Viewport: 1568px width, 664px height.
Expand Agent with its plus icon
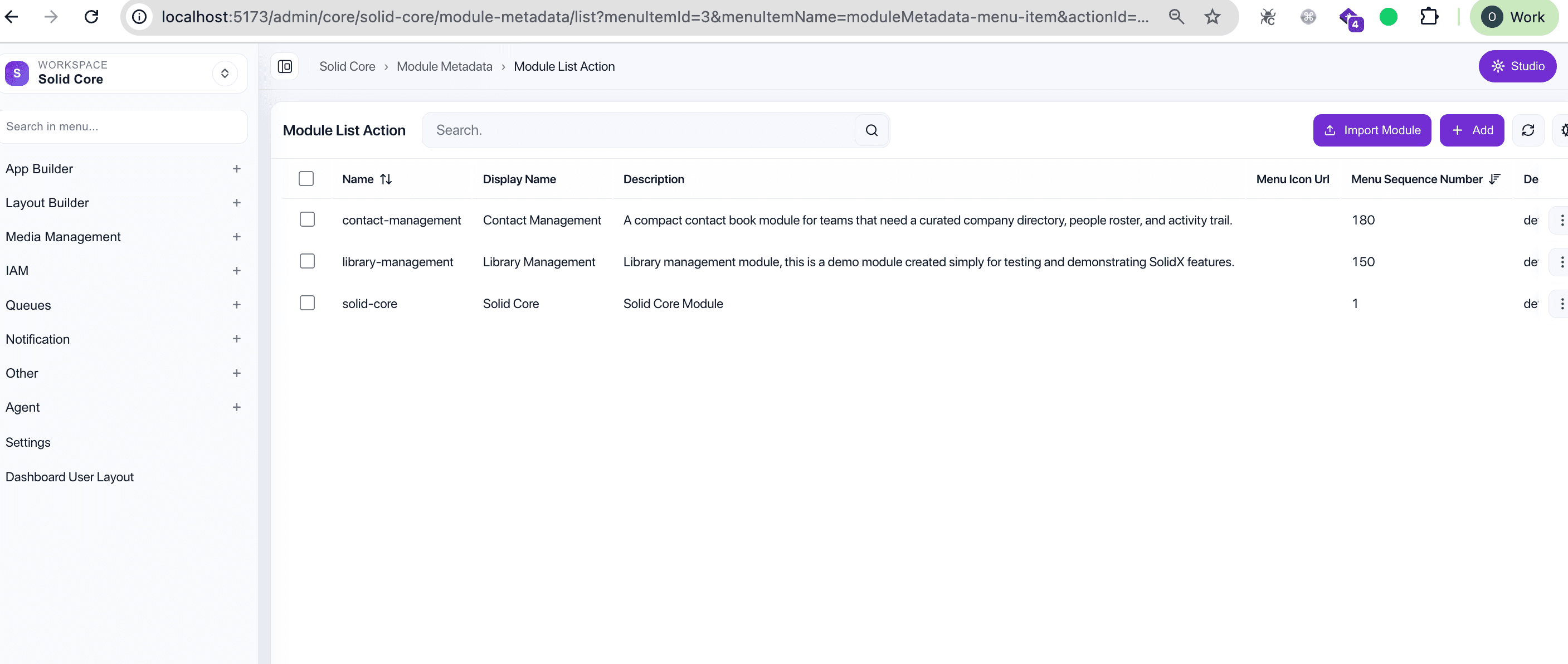point(236,407)
